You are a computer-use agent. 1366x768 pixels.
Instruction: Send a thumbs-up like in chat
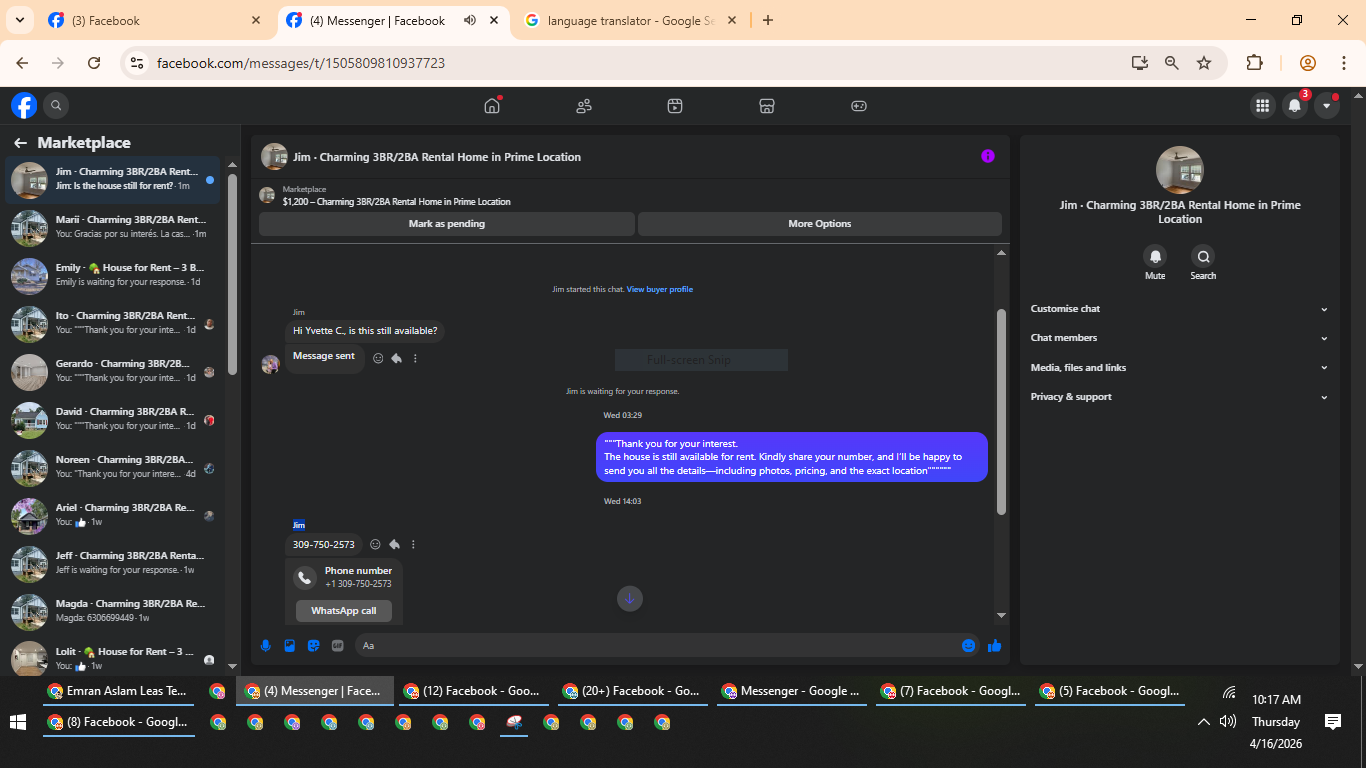click(994, 646)
